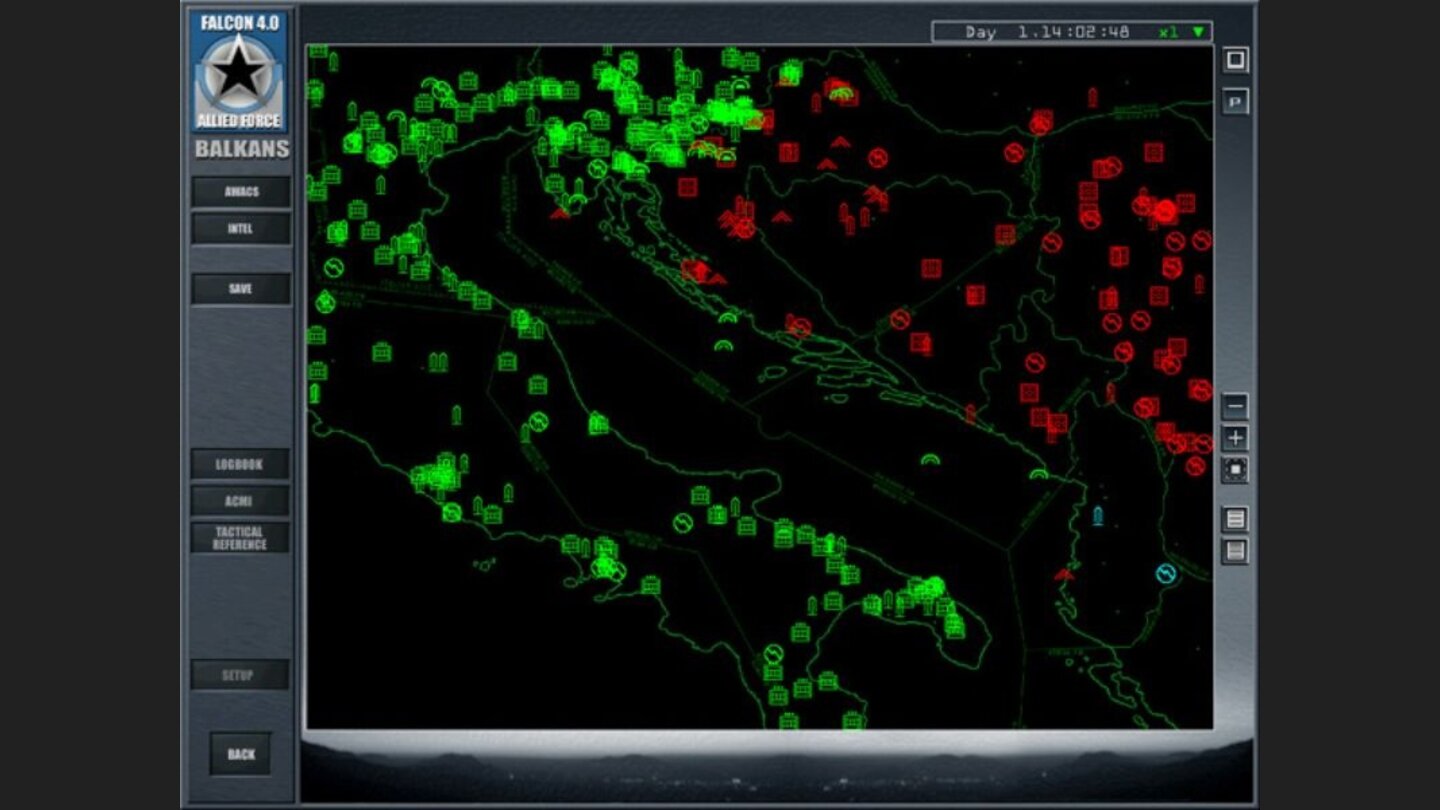Open the INTEL panel
The height and width of the screenshot is (810, 1440).
click(x=241, y=229)
